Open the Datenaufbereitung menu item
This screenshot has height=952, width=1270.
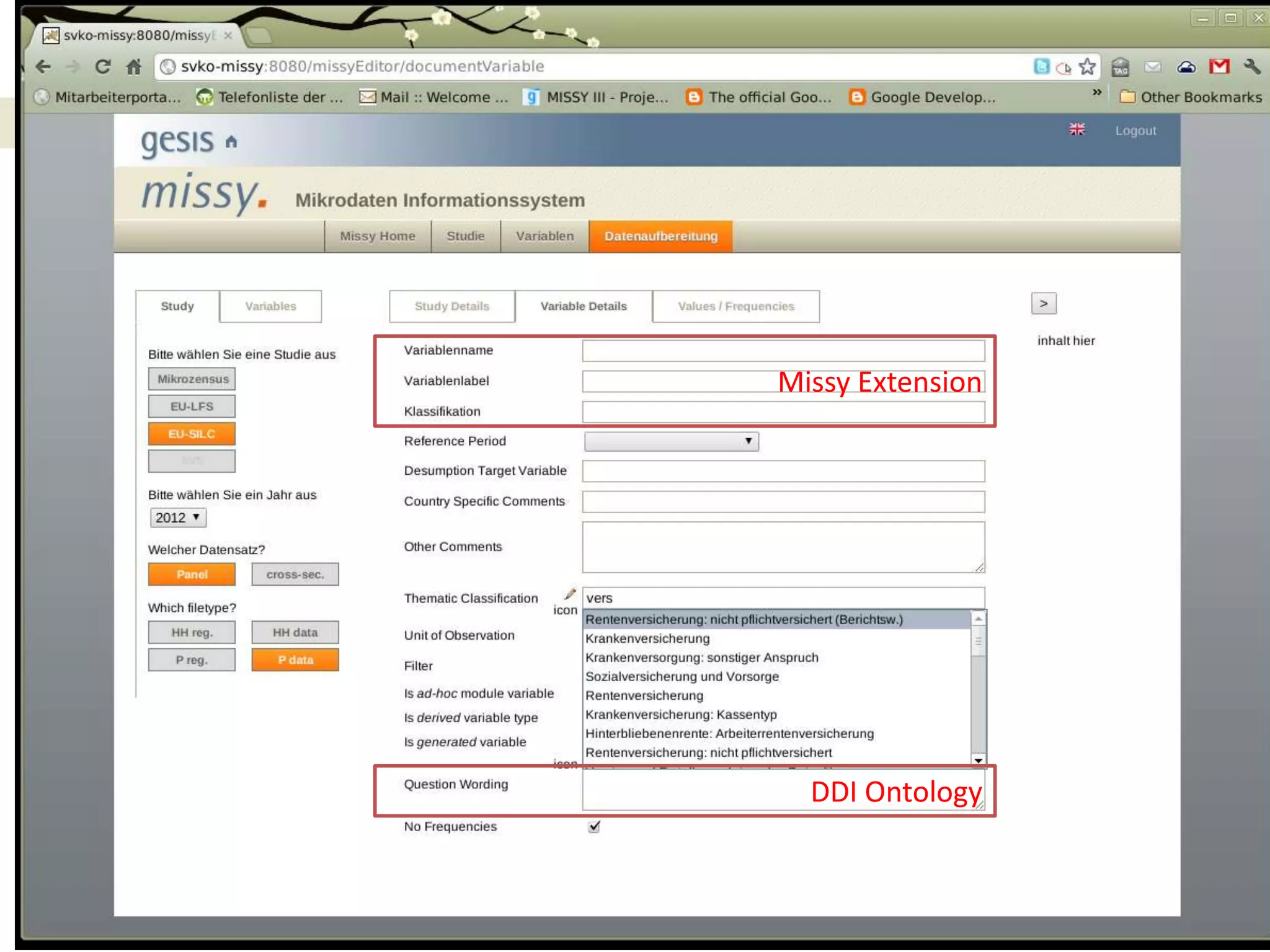(661, 236)
